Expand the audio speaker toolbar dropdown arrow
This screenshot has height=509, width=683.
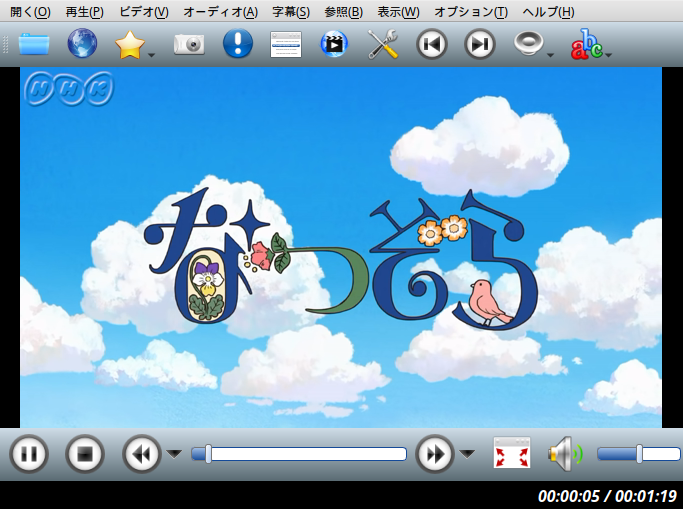[550, 55]
